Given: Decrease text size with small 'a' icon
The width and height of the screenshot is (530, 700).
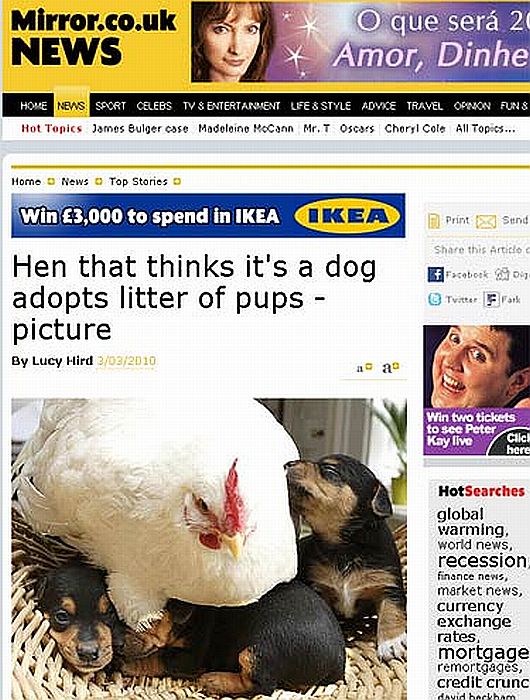Looking at the screenshot, I should click(x=364, y=368).
